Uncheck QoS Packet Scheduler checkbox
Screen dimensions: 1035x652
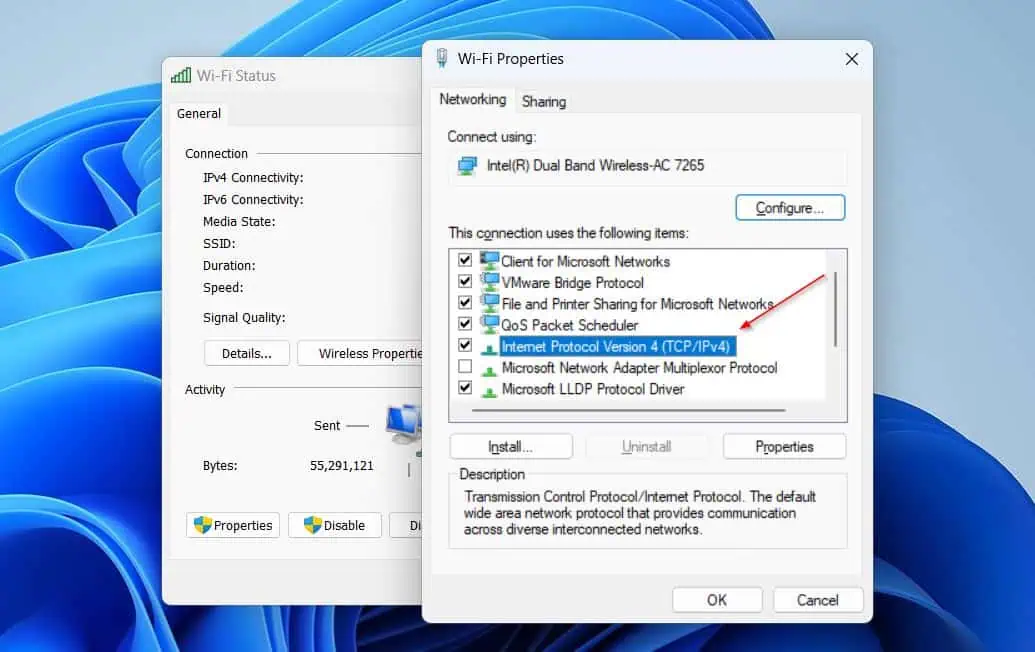[465, 323]
